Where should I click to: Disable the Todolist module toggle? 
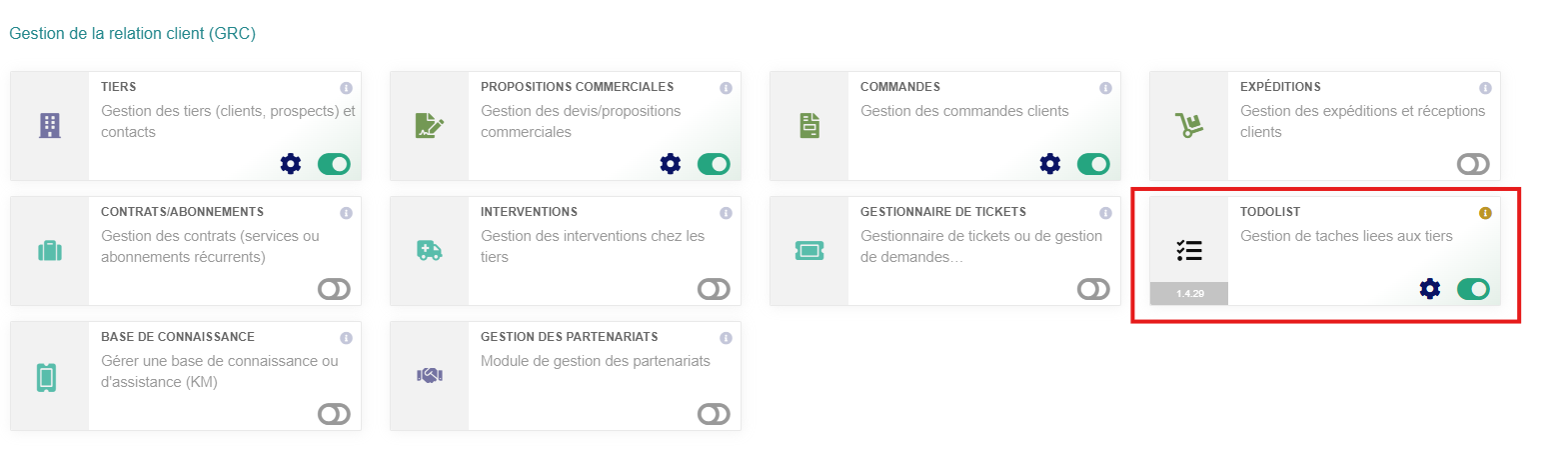coord(1473,289)
